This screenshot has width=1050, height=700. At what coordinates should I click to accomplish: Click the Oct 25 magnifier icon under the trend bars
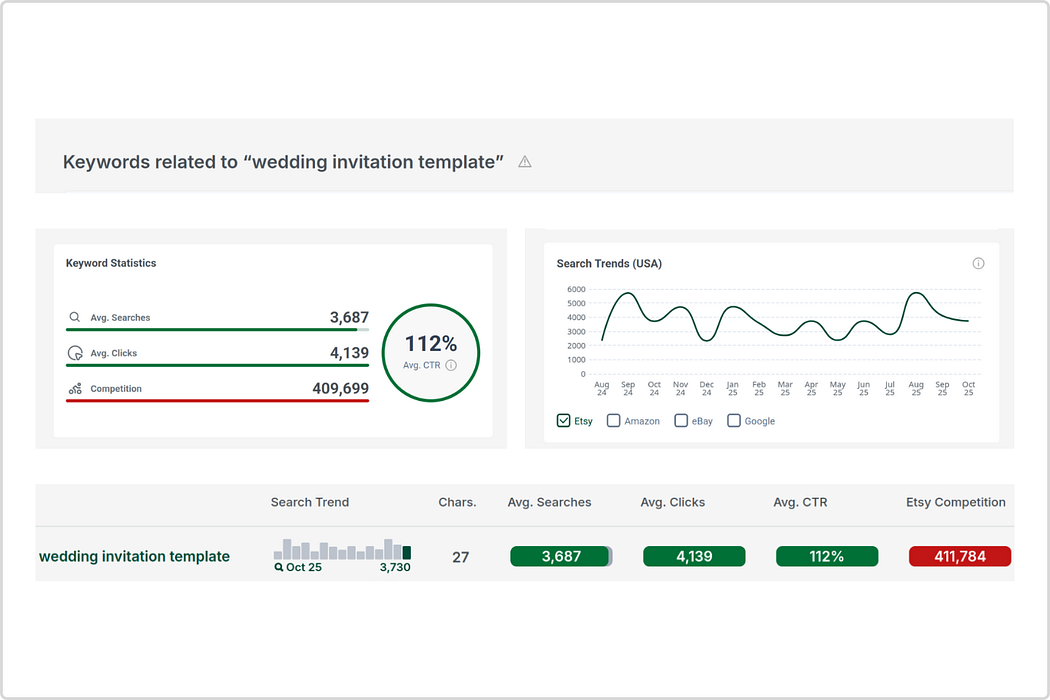click(x=279, y=567)
